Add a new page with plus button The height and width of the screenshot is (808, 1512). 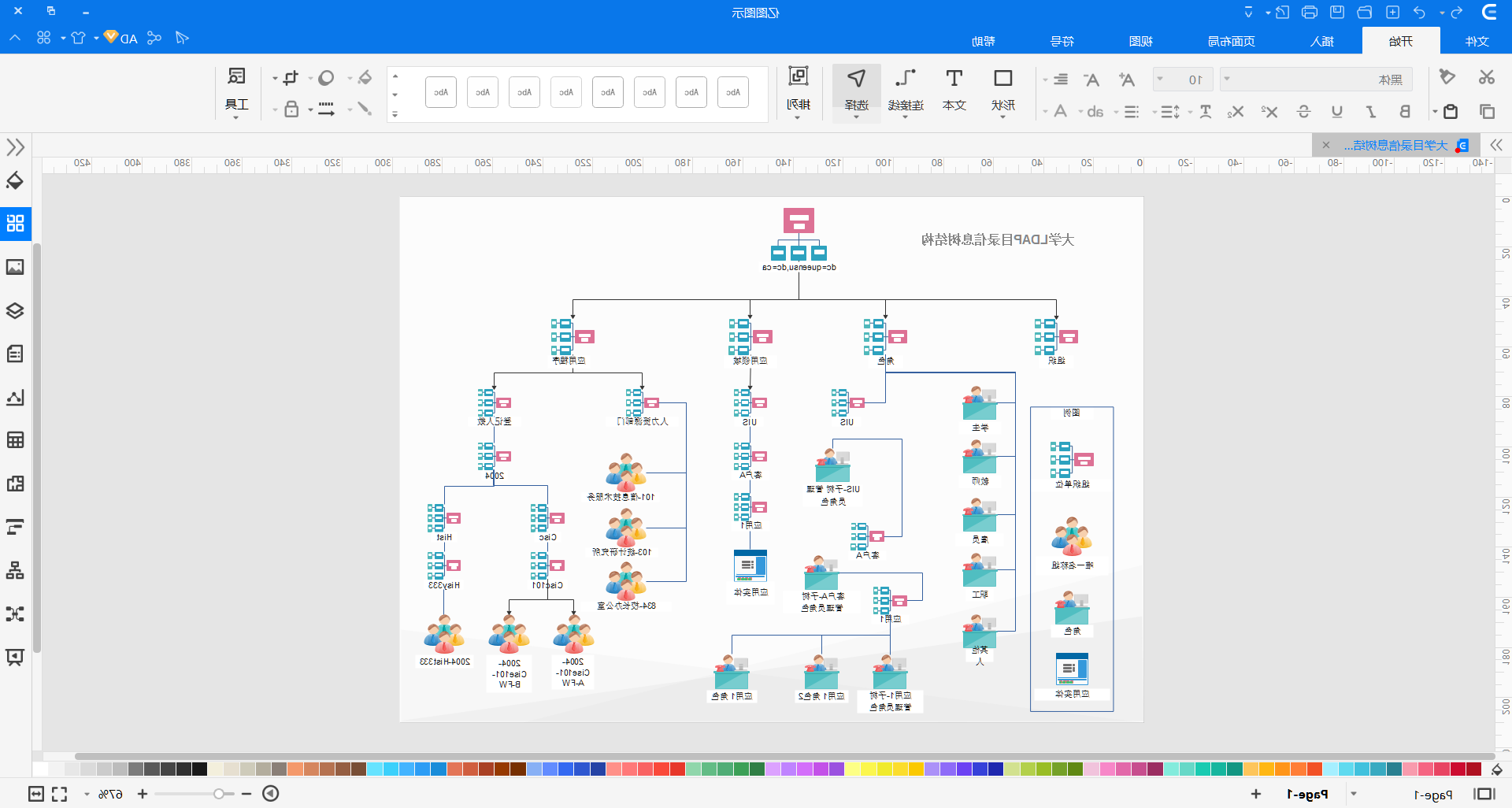pos(1256,794)
